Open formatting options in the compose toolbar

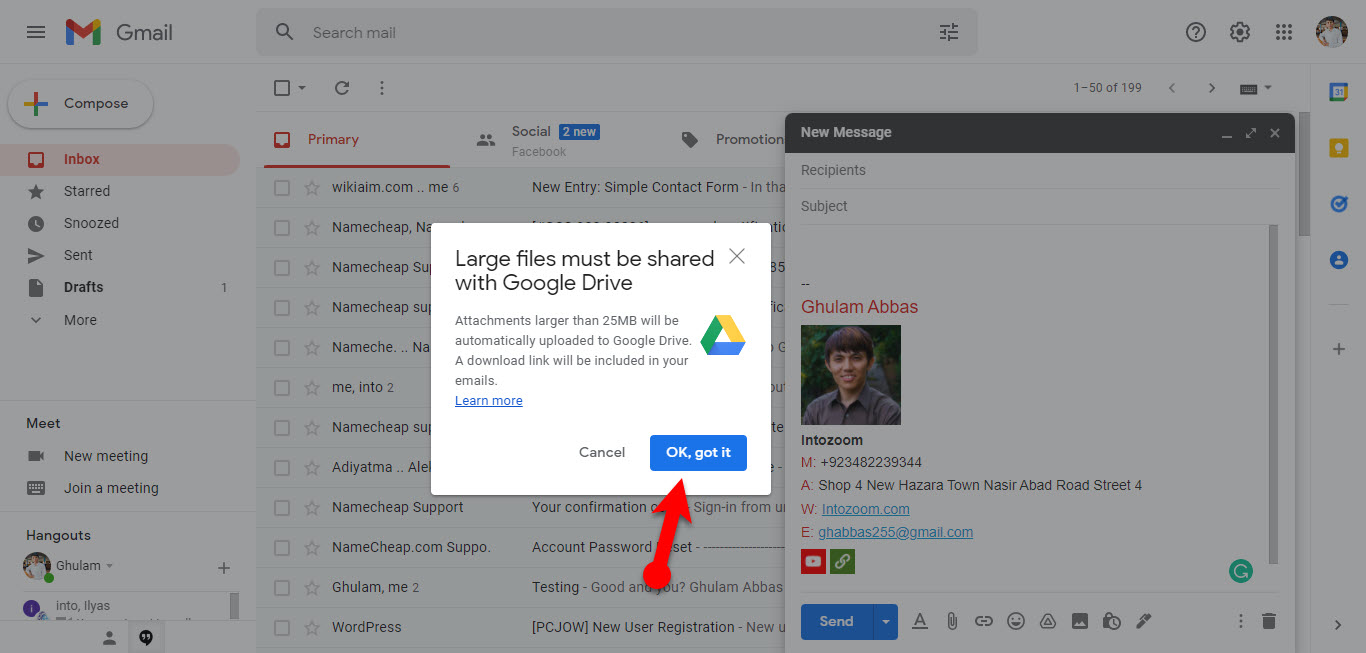tap(920, 621)
